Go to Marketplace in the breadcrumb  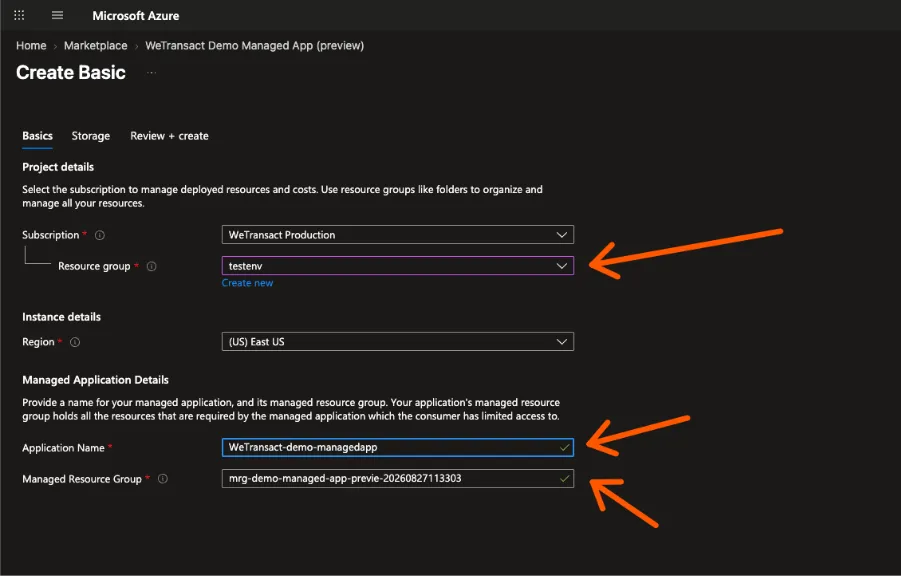pos(95,45)
